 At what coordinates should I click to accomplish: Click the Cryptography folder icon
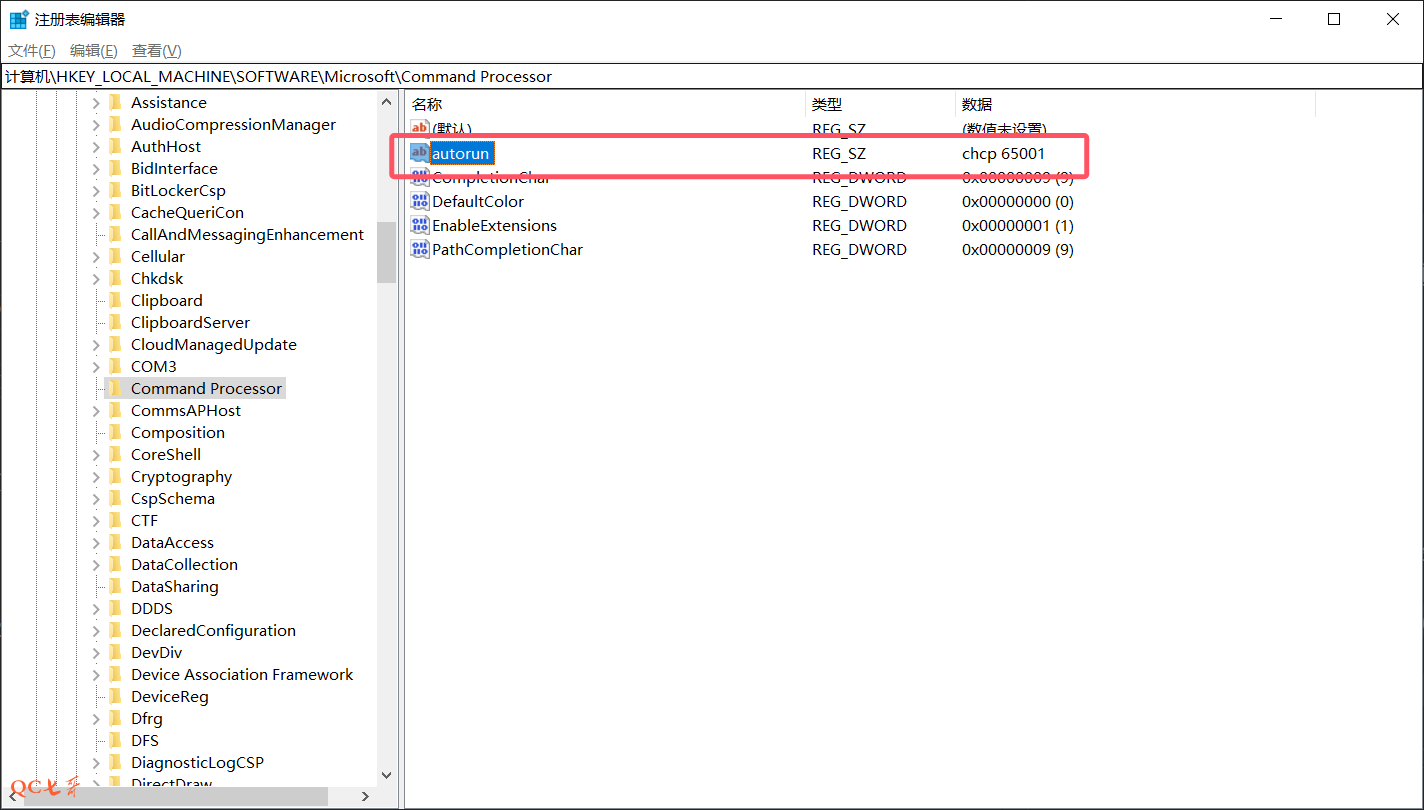(115, 476)
